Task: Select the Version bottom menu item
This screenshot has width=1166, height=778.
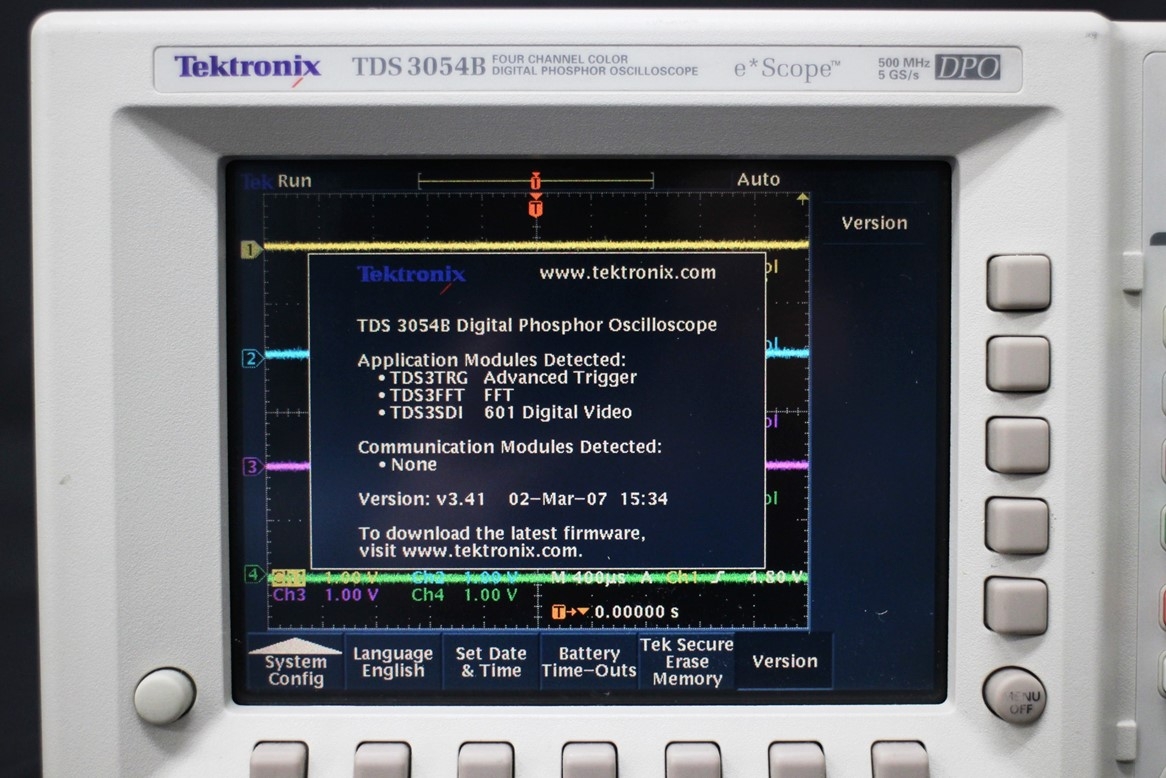Action: pos(785,661)
